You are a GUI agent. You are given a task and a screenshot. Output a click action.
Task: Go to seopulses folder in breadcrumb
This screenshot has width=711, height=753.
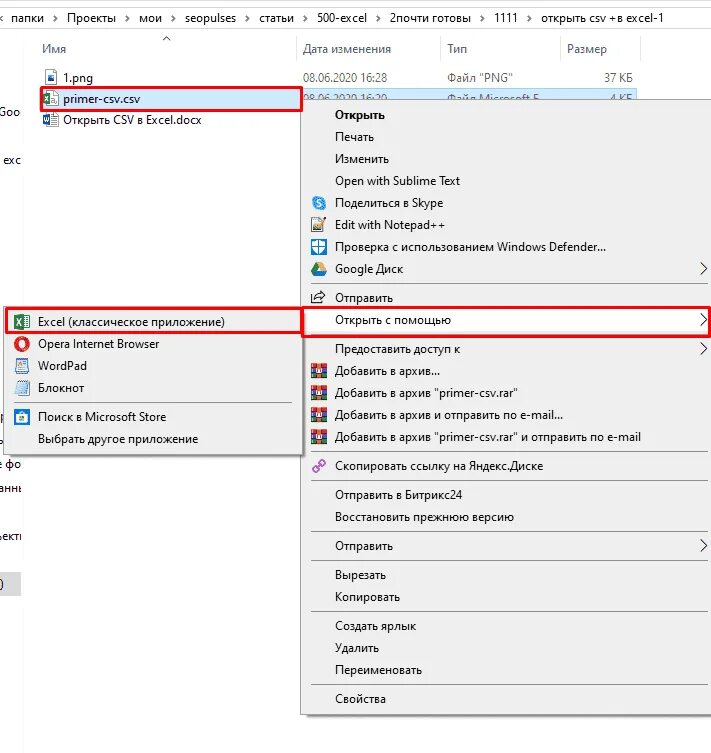(210, 18)
